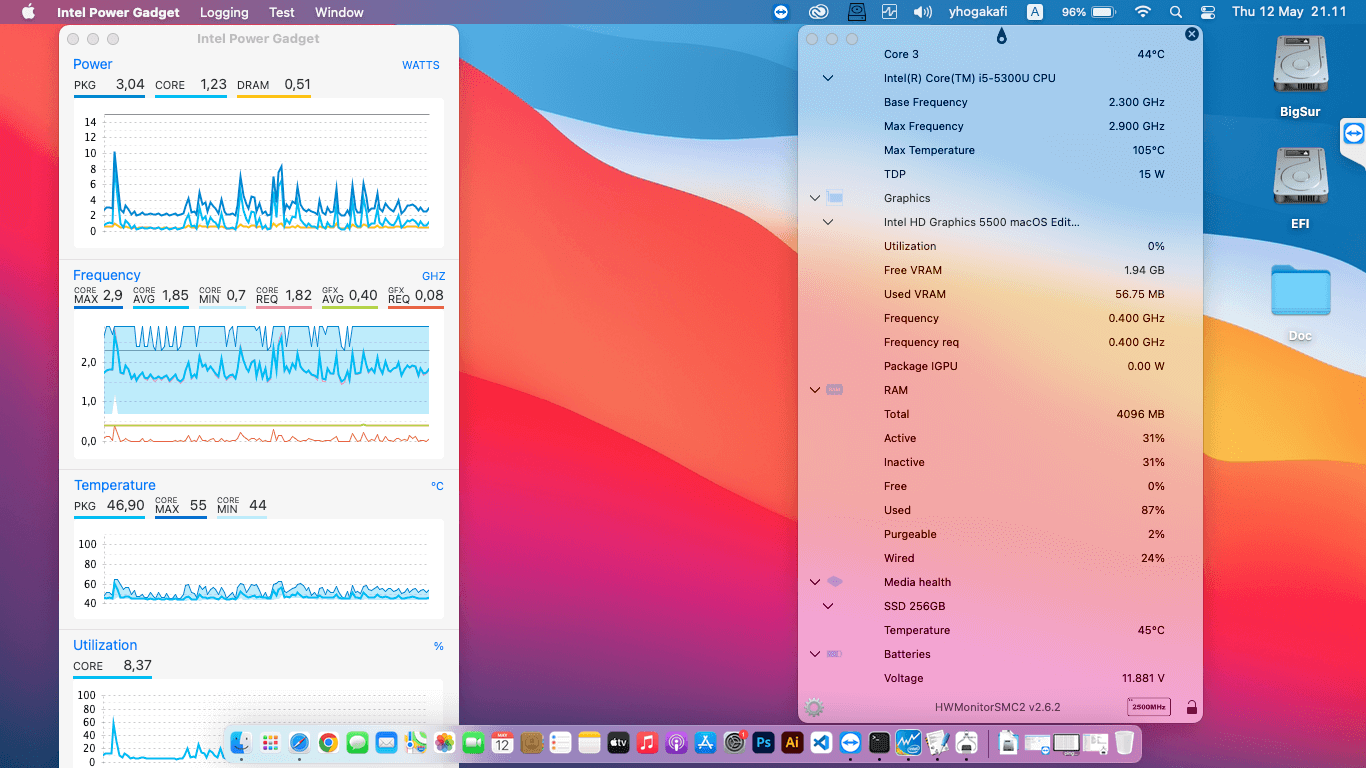Open the Window menu

[339, 12]
